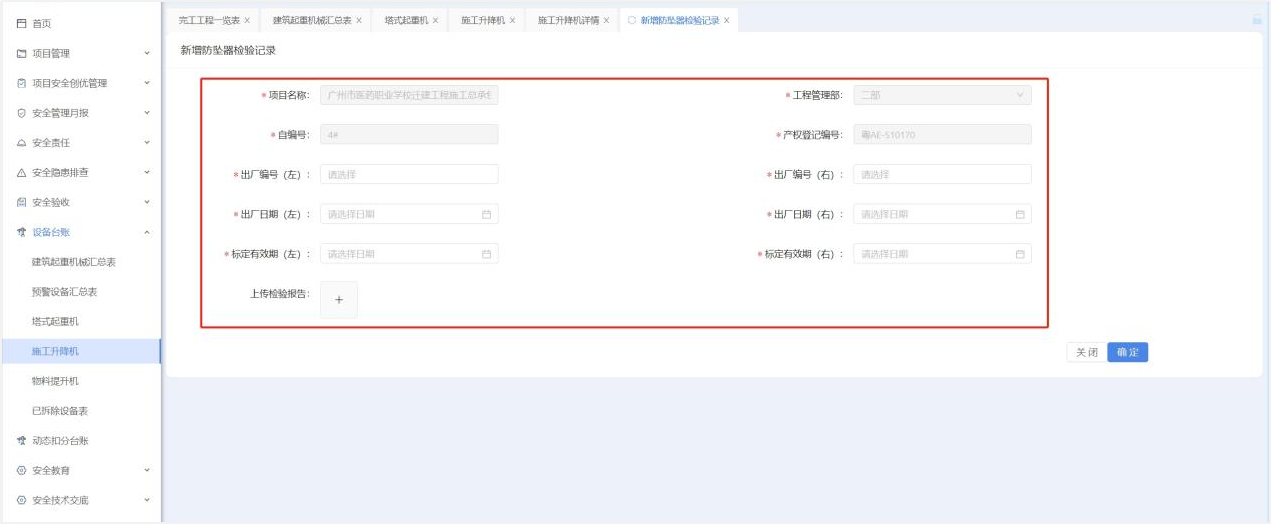Screen dimensions: 1271x524
Task: Click the 关闭 button
Action: tap(1086, 352)
